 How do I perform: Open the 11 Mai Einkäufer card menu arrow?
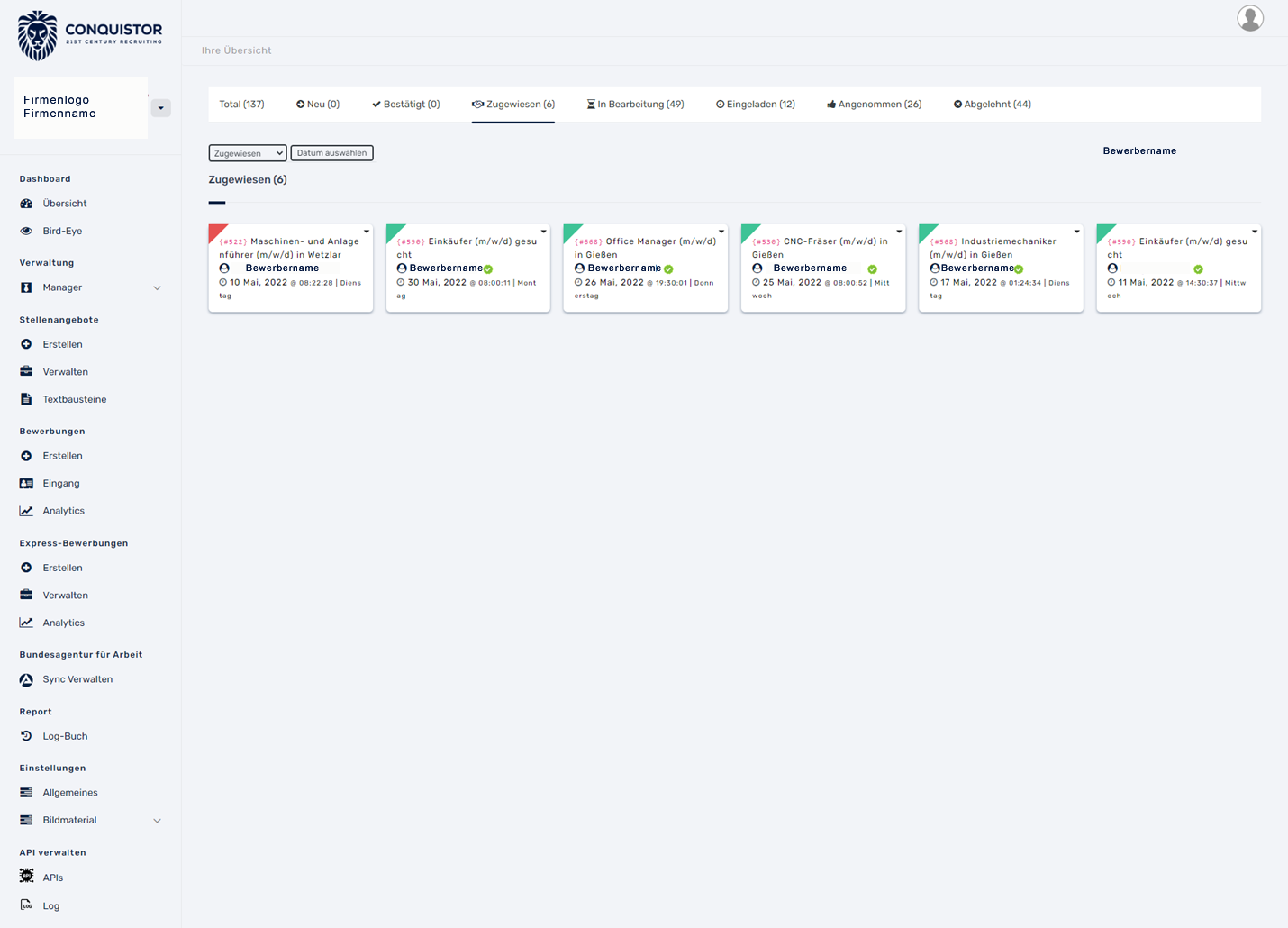coord(1255,232)
